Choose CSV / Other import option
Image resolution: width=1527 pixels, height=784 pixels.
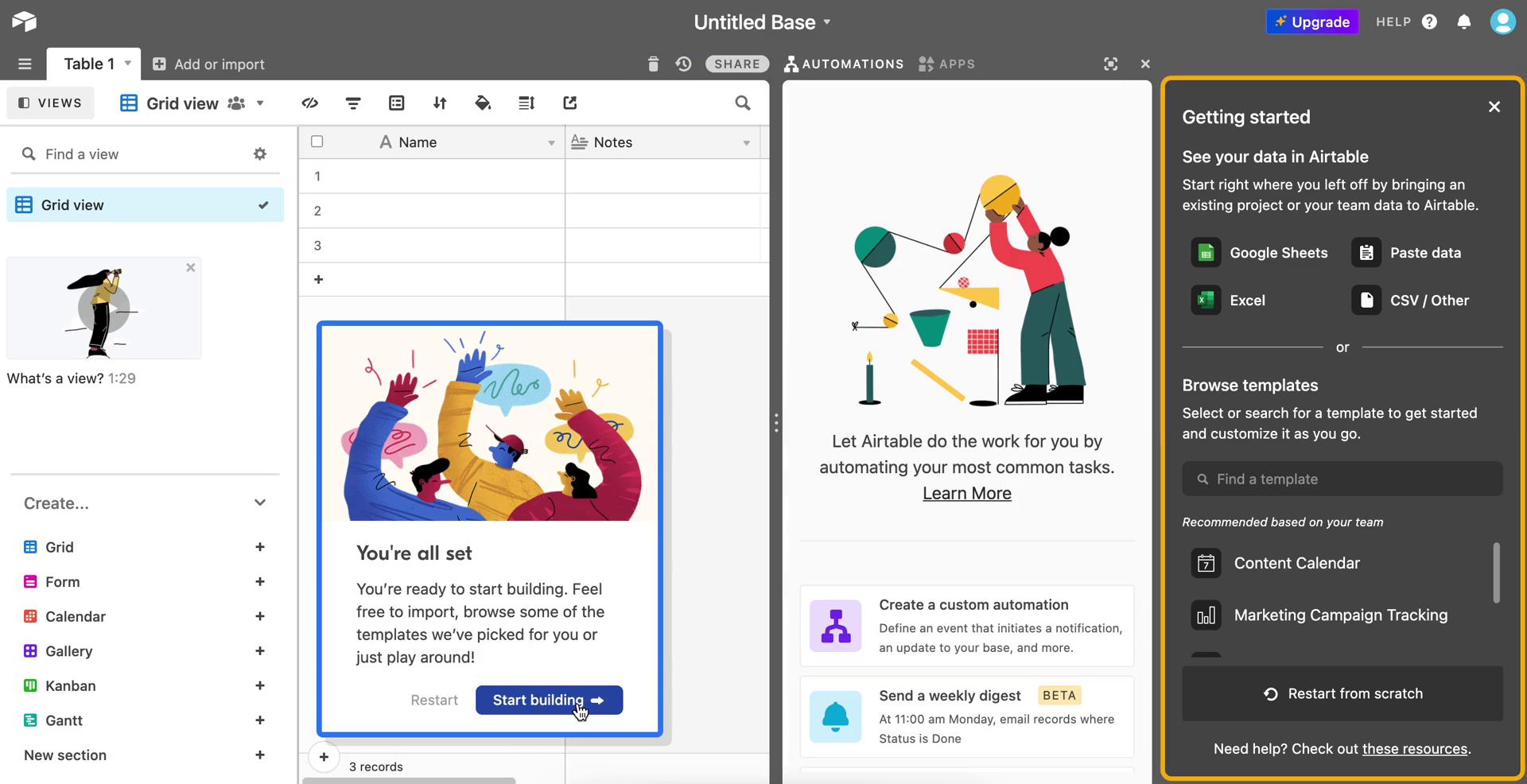(x=1410, y=301)
